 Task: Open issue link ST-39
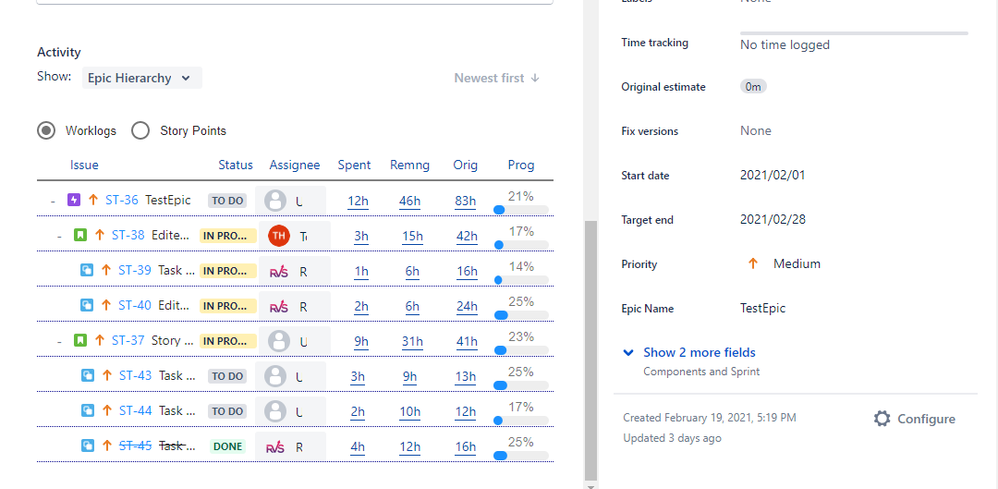pyautogui.click(x=135, y=270)
